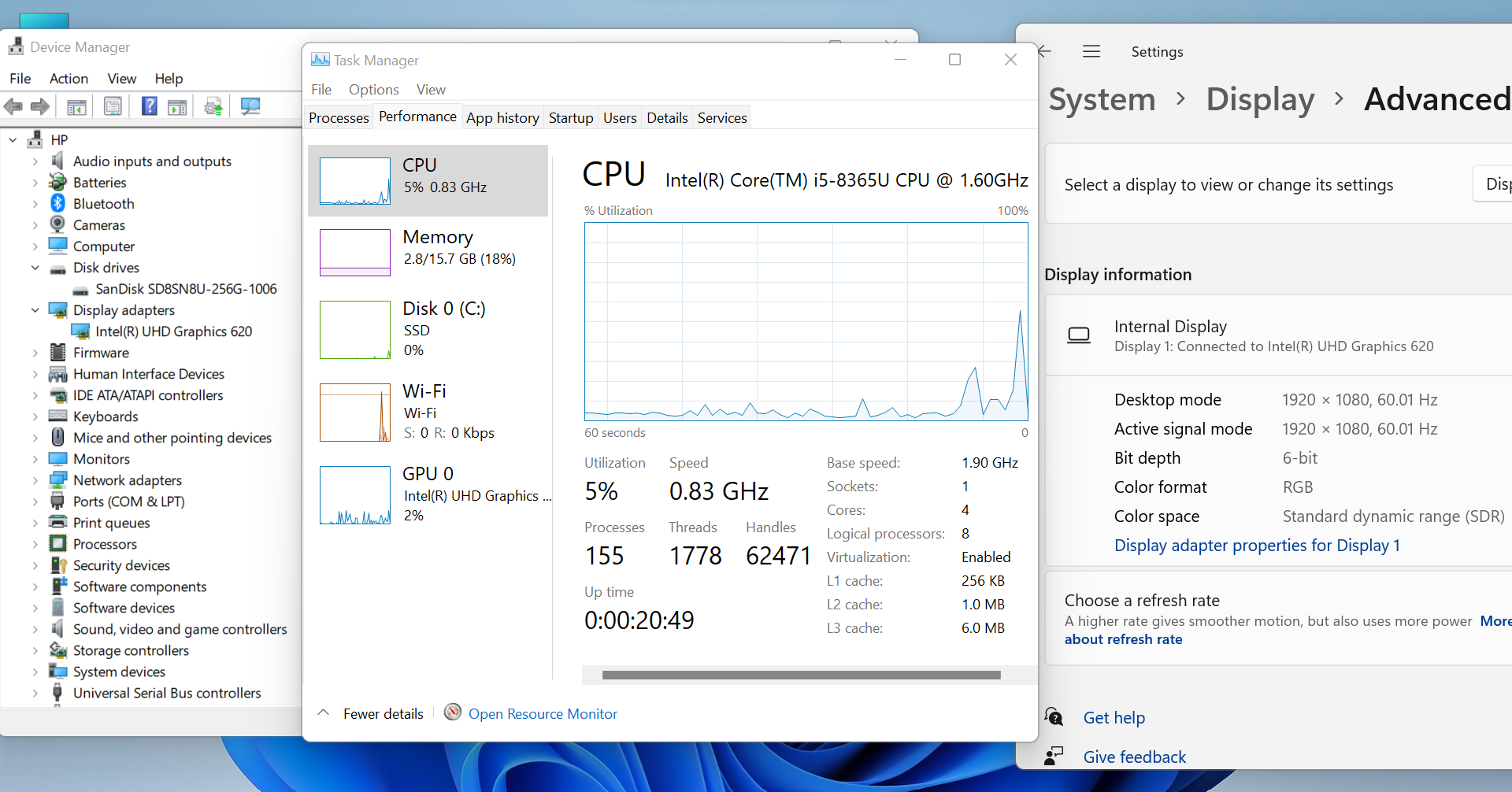Click the Audio inputs and outputs speaker icon

pyautogui.click(x=57, y=161)
